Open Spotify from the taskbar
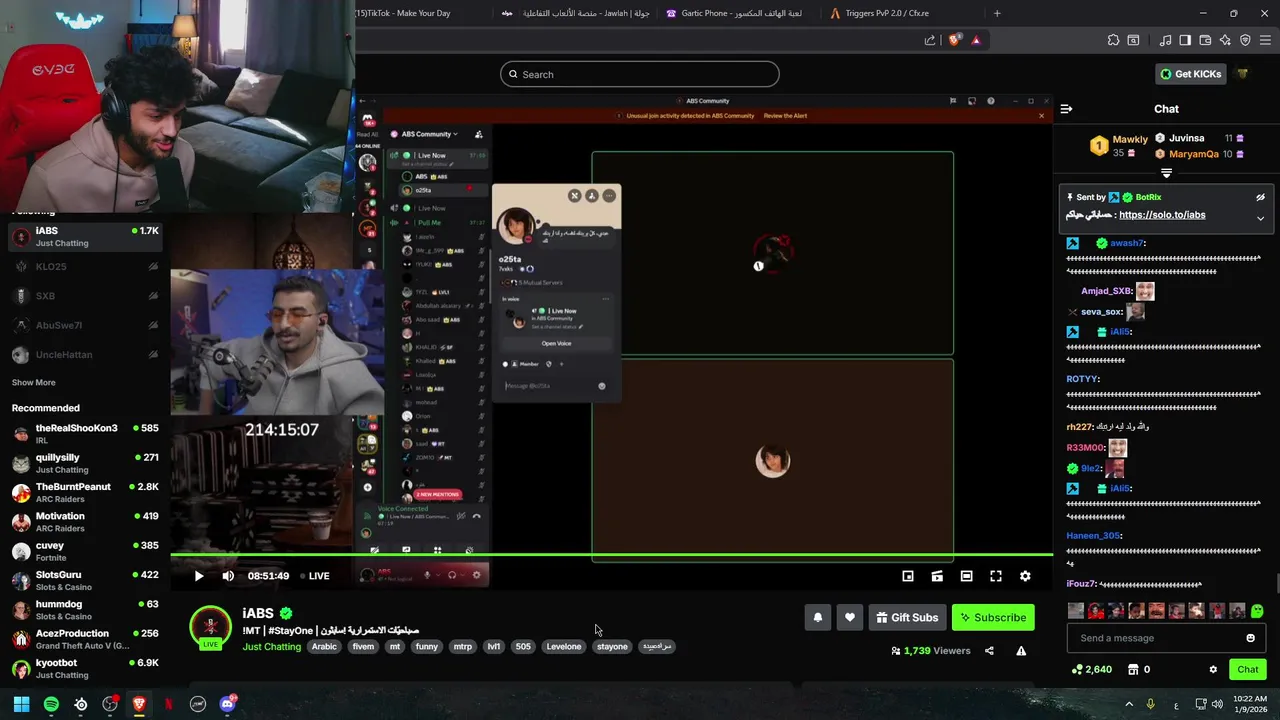 click(51, 704)
